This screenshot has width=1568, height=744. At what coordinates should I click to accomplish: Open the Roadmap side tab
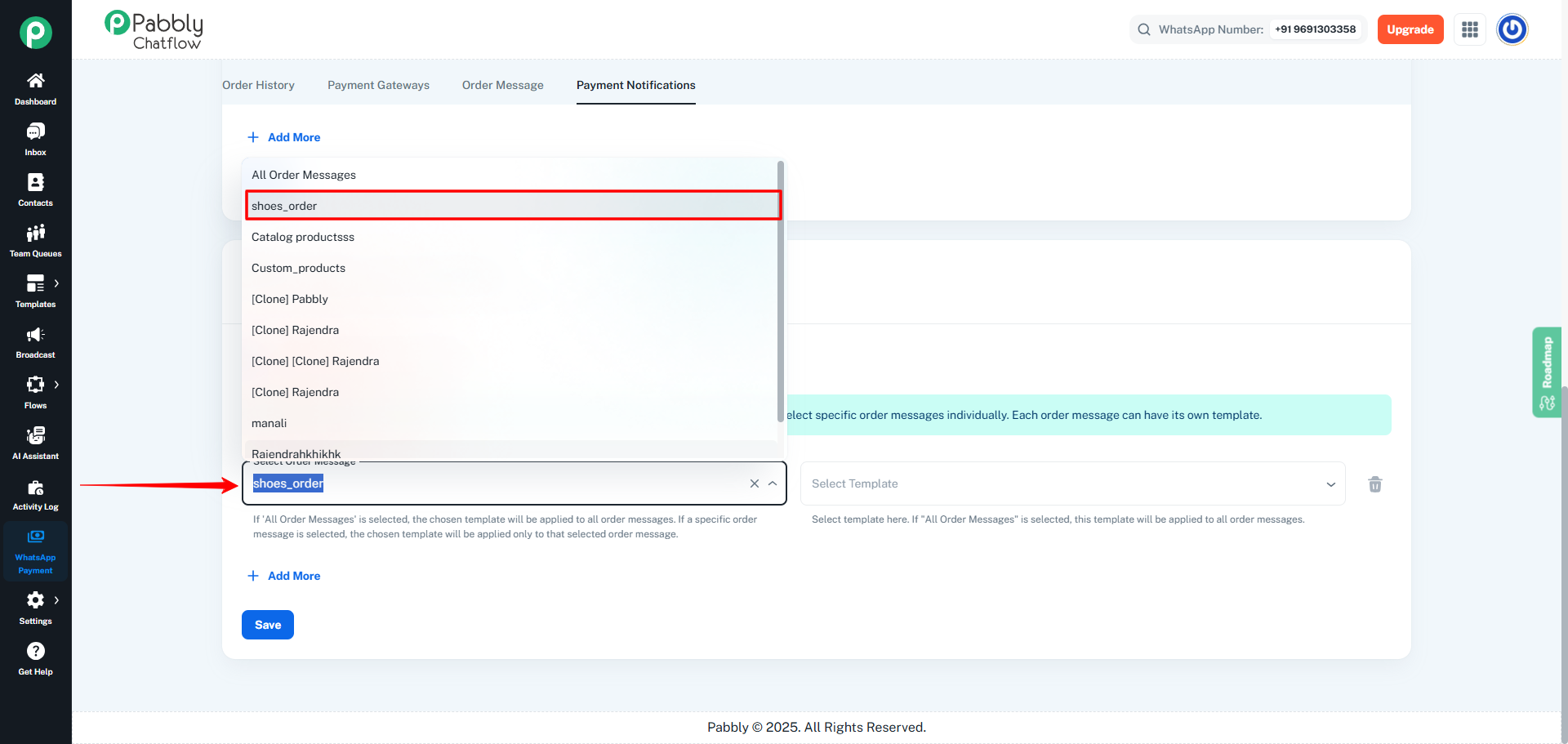point(1547,372)
